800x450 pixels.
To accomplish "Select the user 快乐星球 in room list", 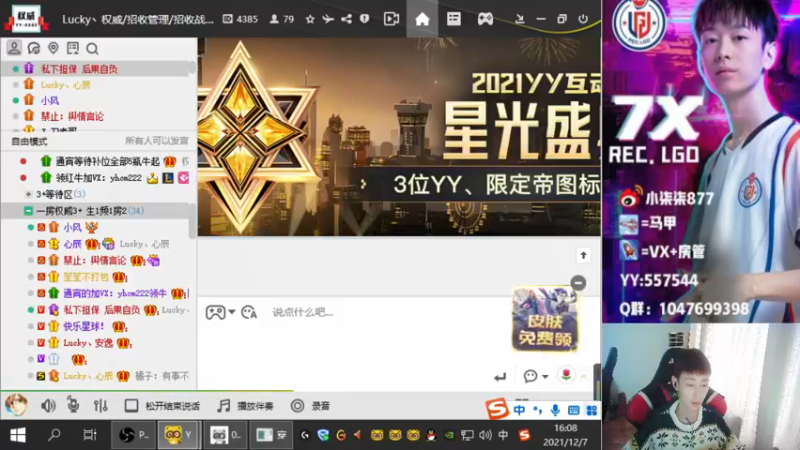I will coord(84,326).
